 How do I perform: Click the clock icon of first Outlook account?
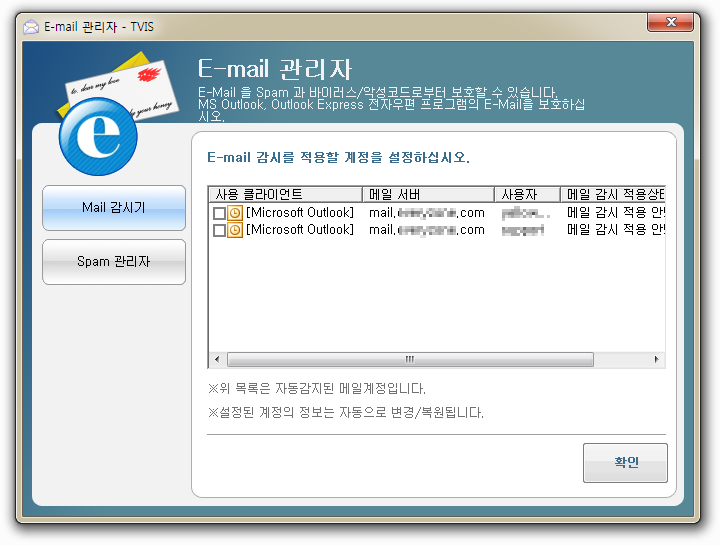tap(235, 213)
